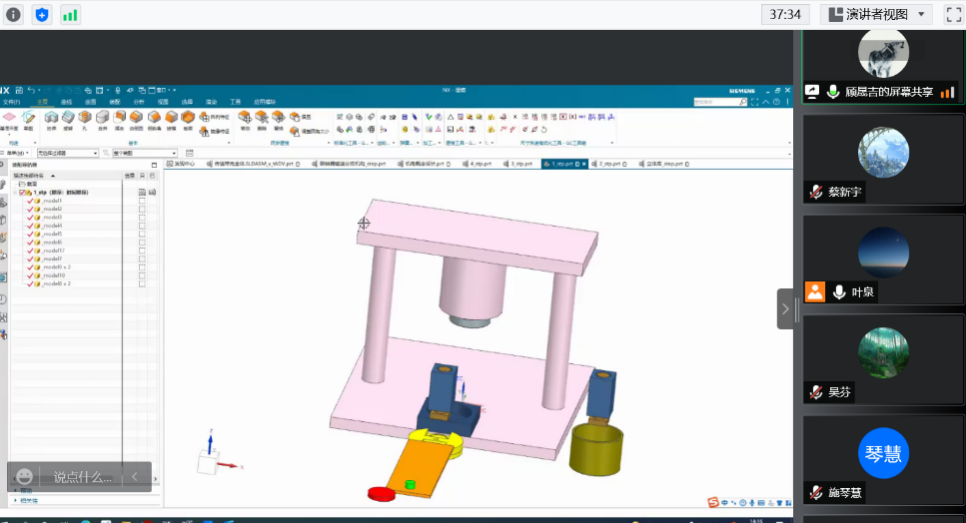
Task: Switch to the 2_stp.prt document tab
Action: [608, 163]
